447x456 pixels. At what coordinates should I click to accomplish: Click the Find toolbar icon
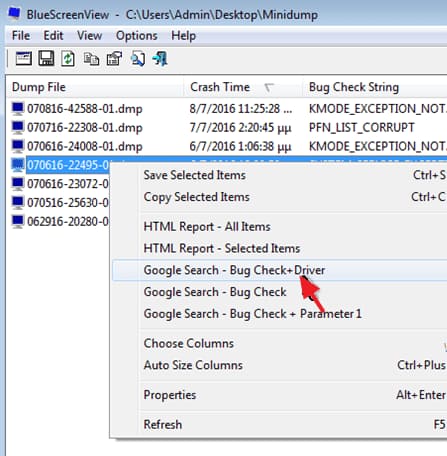[x=137, y=59]
